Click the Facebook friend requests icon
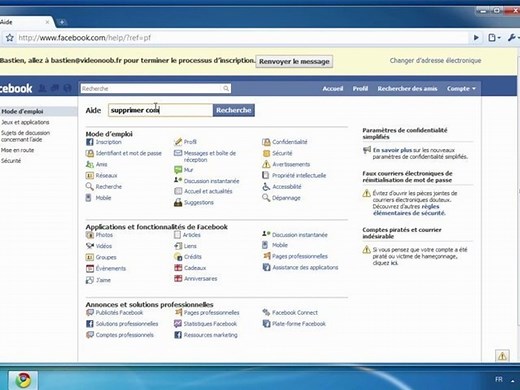This screenshot has height=390, width=520. coord(42,88)
